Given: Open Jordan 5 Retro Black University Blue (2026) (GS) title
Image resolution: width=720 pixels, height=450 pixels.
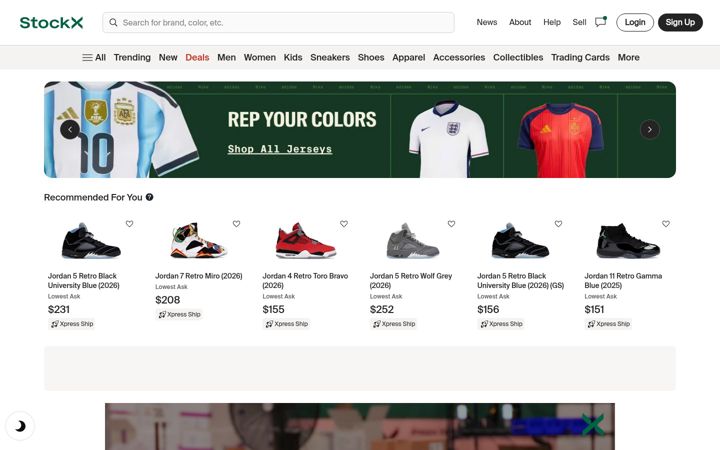Looking at the screenshot, I should click(521, 281).
